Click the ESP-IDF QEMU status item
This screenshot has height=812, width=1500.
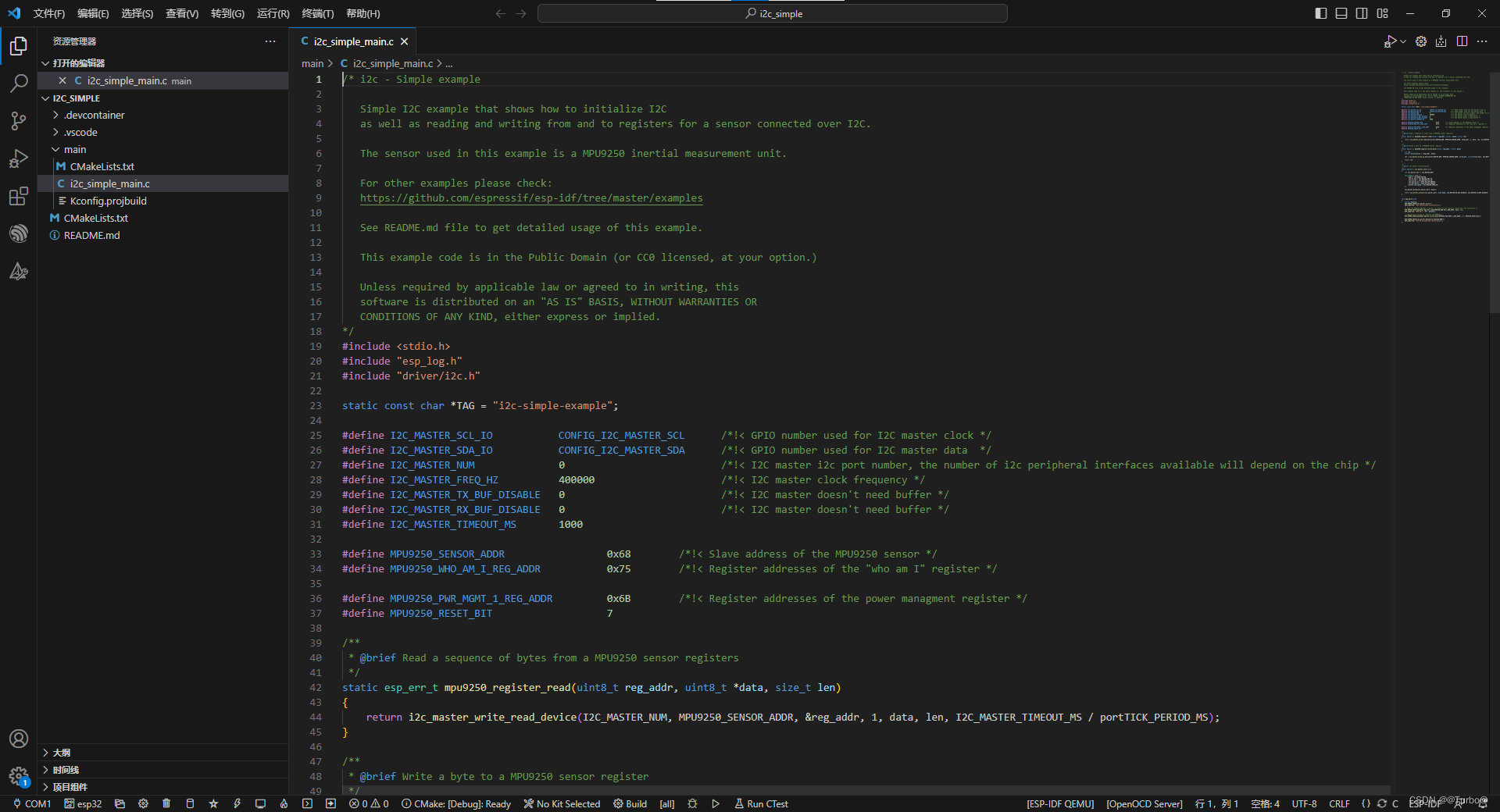pos(1060,803)
